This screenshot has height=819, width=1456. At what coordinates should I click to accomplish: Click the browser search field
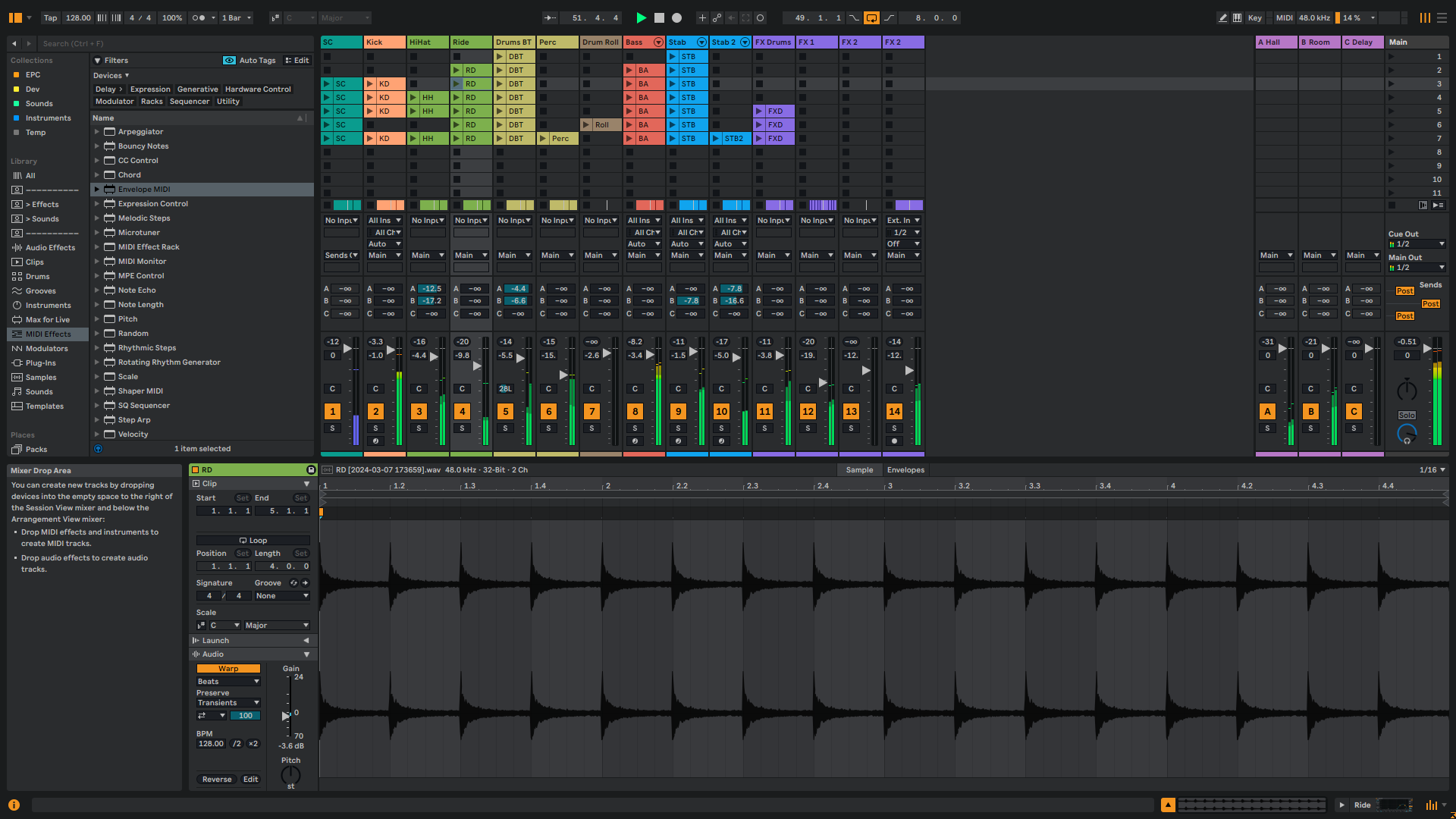pyautogui.click(x=174, y=44)
